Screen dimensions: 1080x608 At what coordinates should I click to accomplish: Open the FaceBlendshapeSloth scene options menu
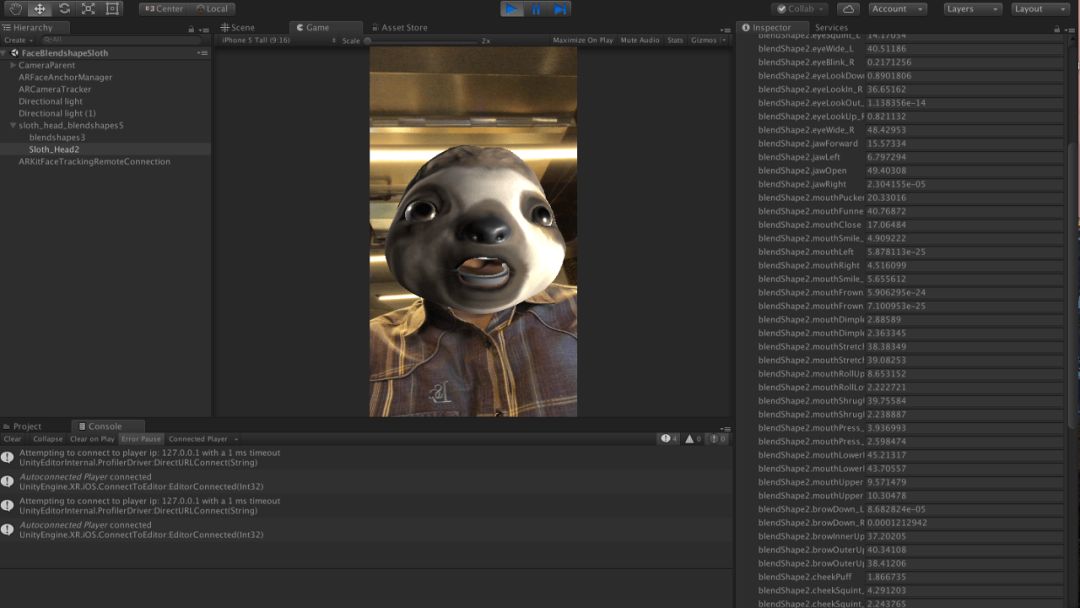pos(202,53)
